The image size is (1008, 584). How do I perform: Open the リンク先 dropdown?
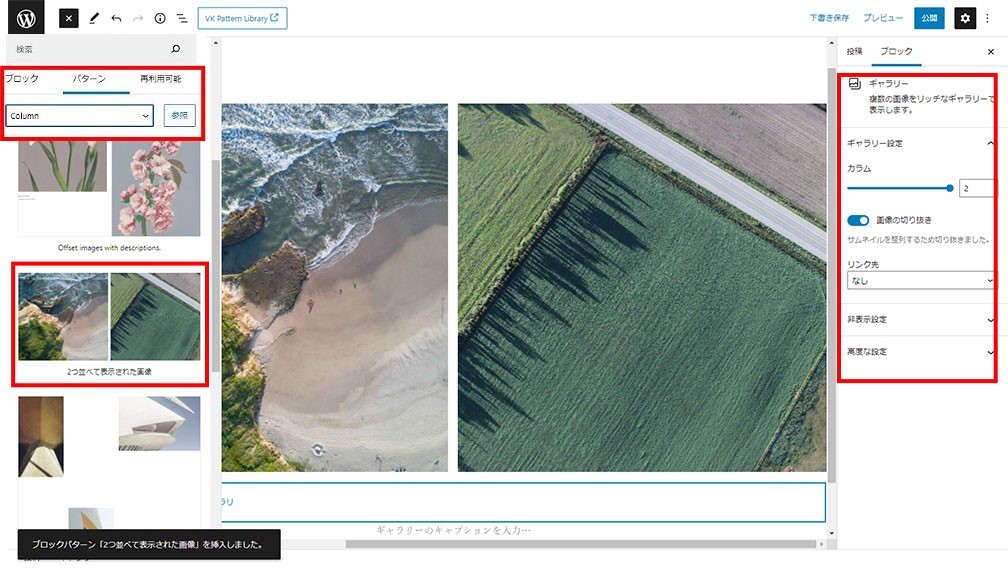point(920,281)
